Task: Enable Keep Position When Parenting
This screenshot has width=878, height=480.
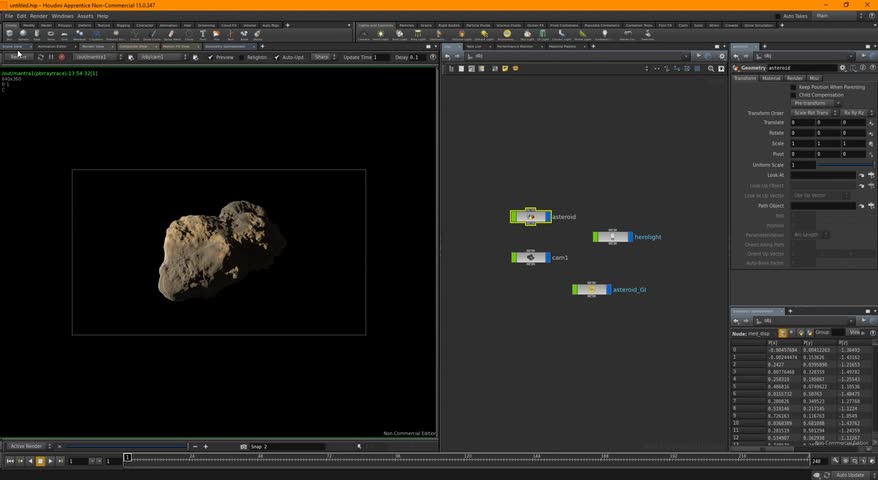Action: 794,87
